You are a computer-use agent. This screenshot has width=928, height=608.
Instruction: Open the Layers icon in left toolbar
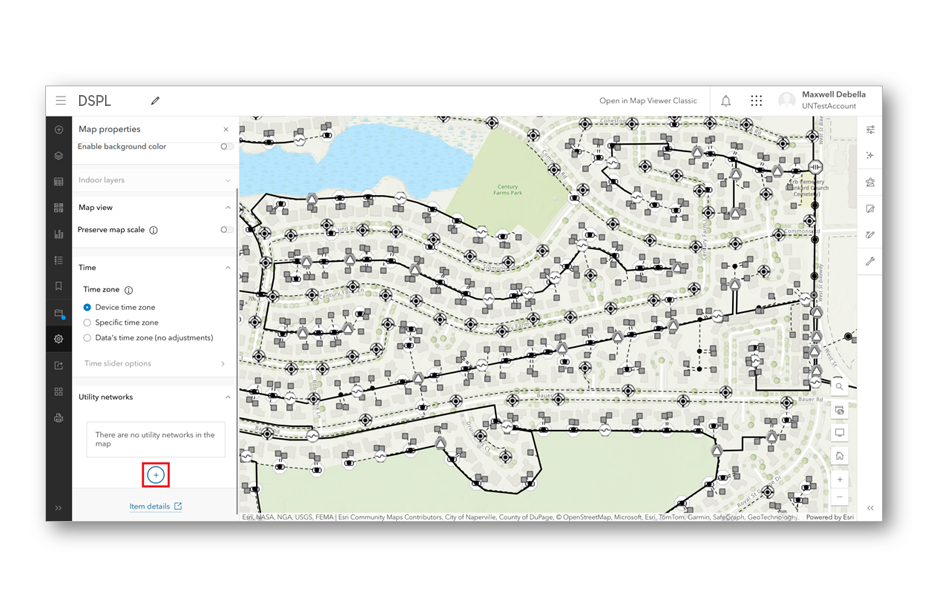(59, 156)
